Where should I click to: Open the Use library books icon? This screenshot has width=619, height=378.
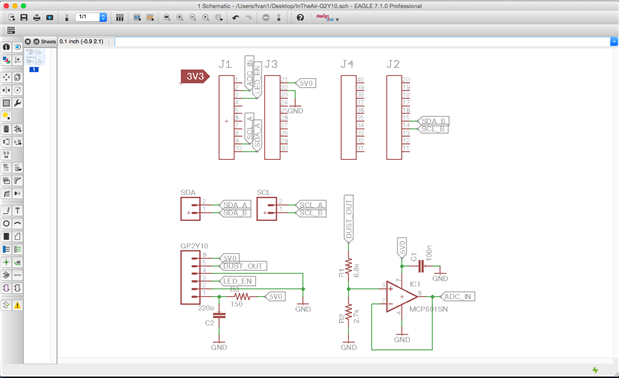click(120, 17)
